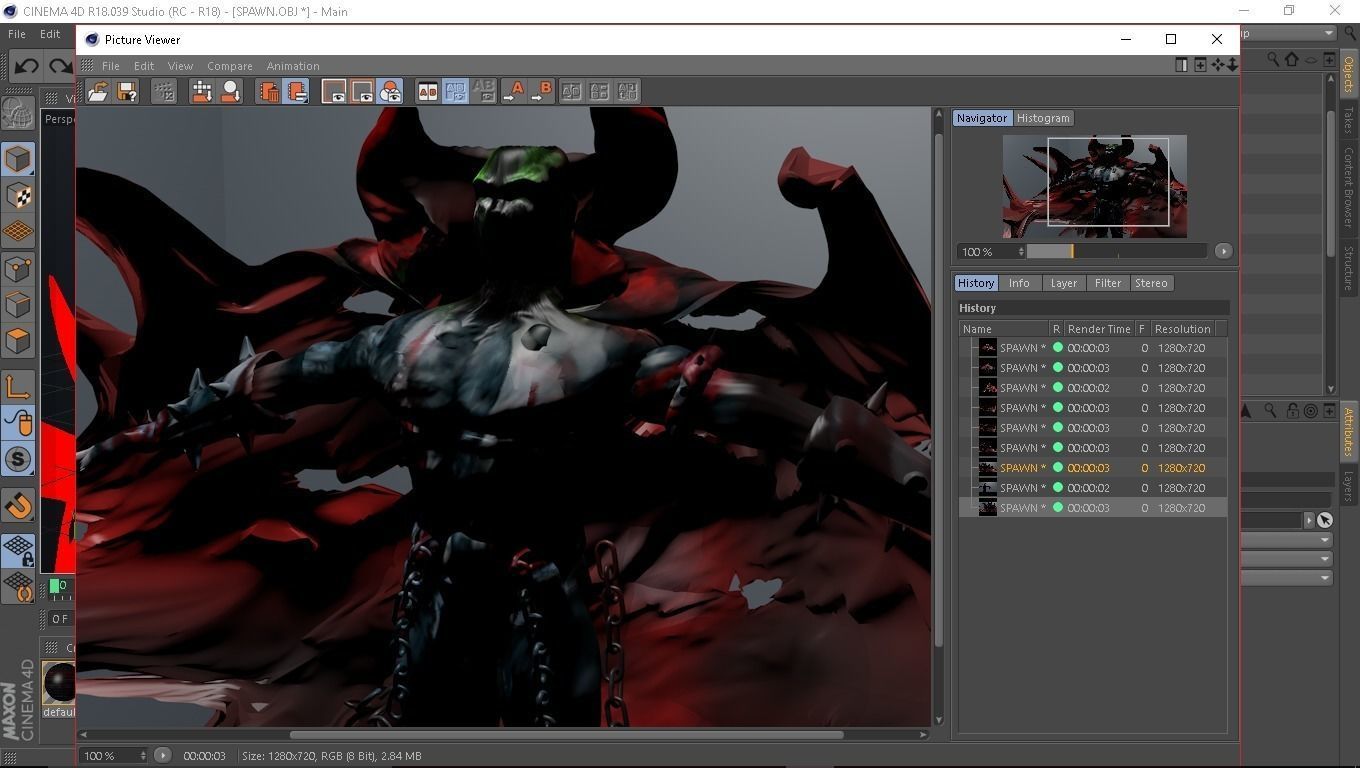Select the highlighted orange SPAWN history entry
Viewport: 1360px width, 768px height.
1092,468
